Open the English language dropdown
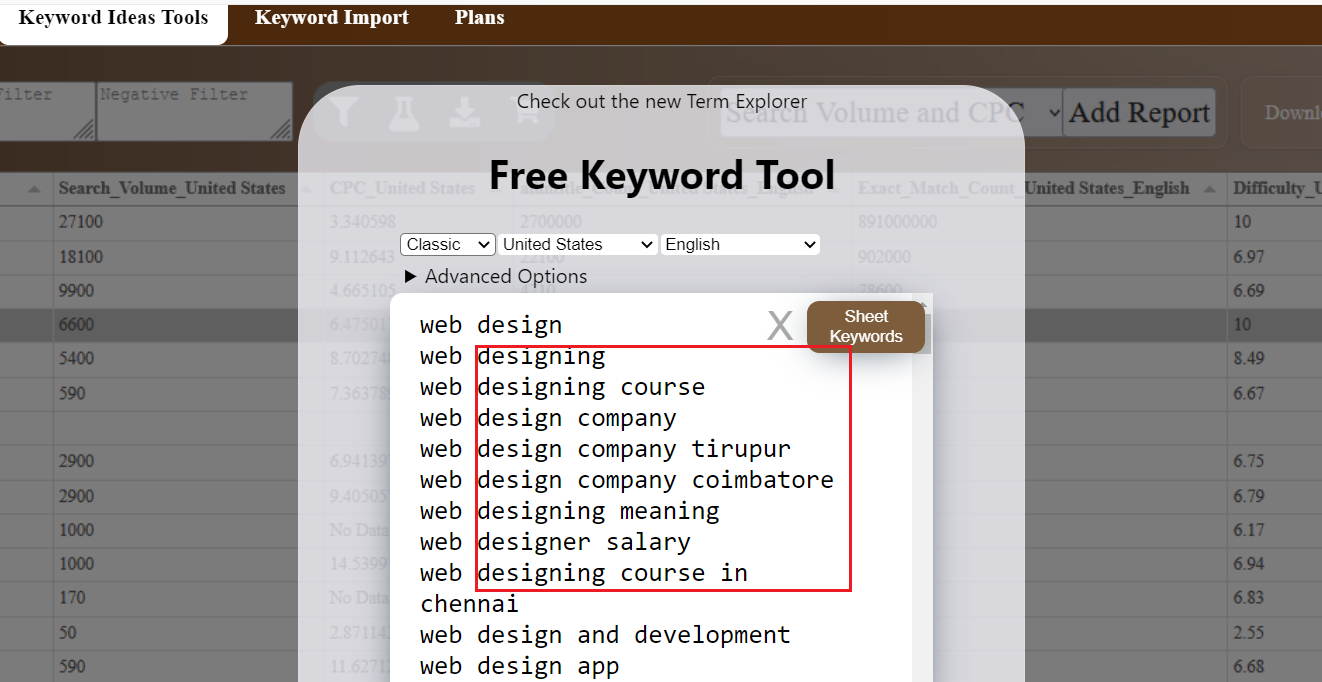The image size is (1322, 682). coord(740,244)
